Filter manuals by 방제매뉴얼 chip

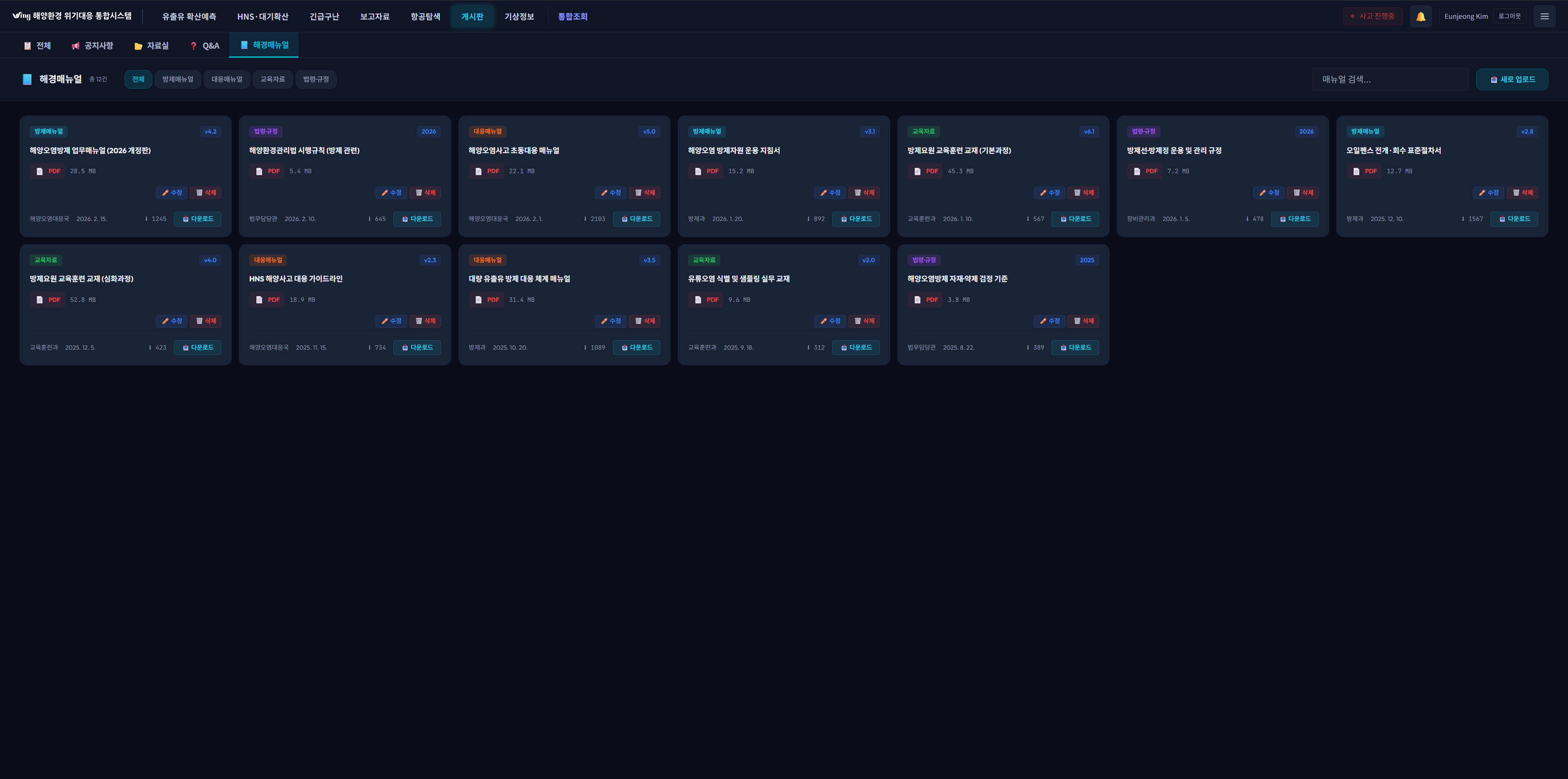pos(178,79)
